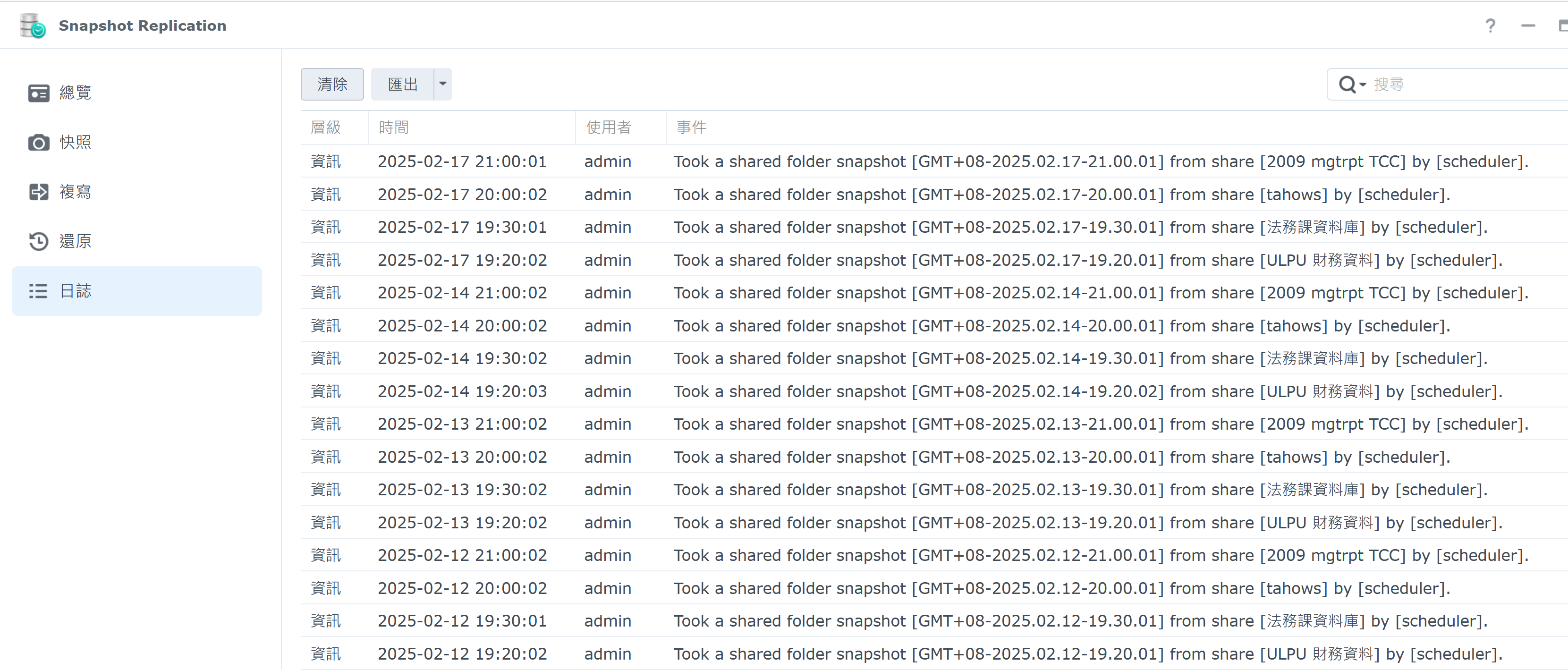Click the 複寫 replication arrow icon
1568x670 pixels.
coord(38,192)
